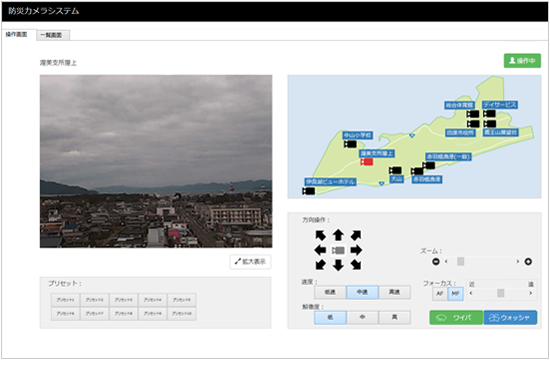Enable MF manual focus mode
This screenshot has width=550, height=388.
[x=455, y=294]
